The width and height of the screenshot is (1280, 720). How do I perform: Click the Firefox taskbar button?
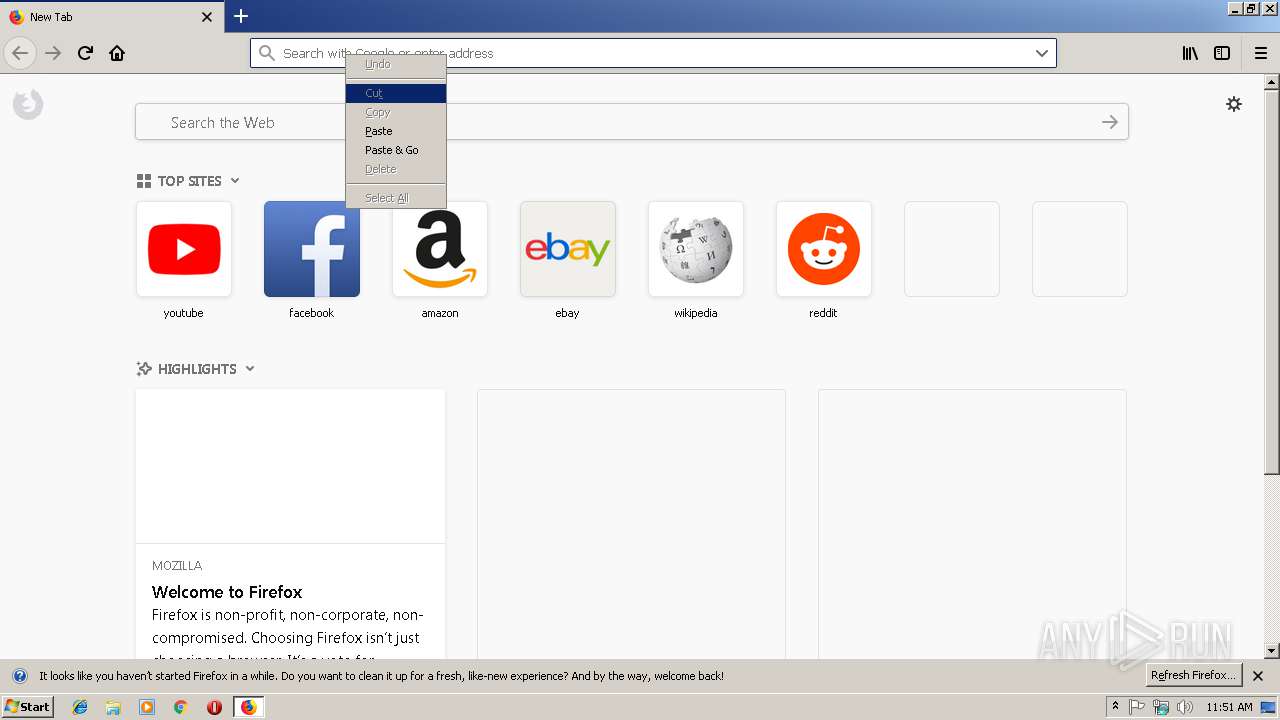pos(248,707)
